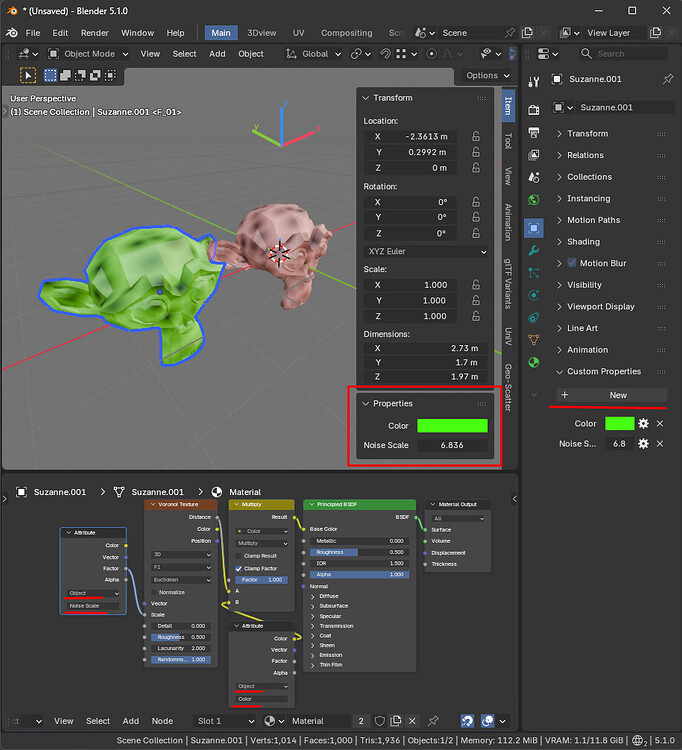Click Suzanne.001 object breadcrumb in node editor
Viewport: 682px width, 750px height.
(52, 492)
